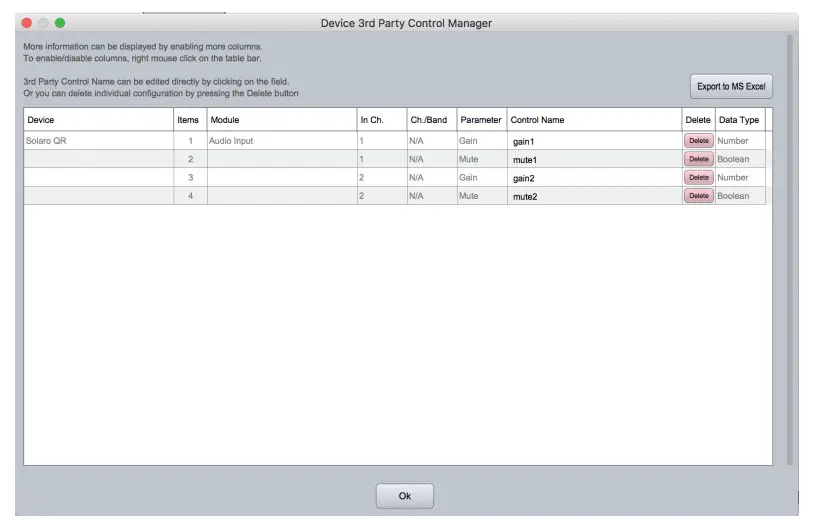Close the window with the red button
The height and width of the screenshot is (521, 817).
pyautogui.click(x=27, y=23)
